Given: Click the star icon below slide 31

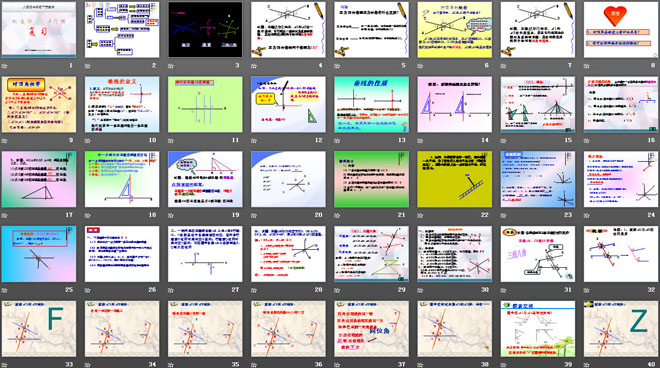Looking at the screenshot, I should point(504,290).
